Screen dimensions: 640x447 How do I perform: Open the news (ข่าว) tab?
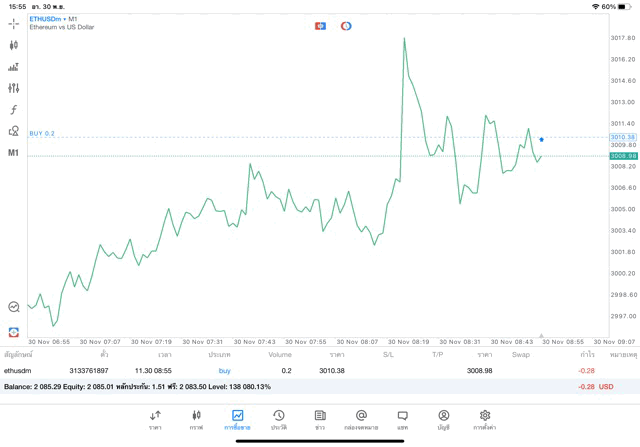point(320,419)
